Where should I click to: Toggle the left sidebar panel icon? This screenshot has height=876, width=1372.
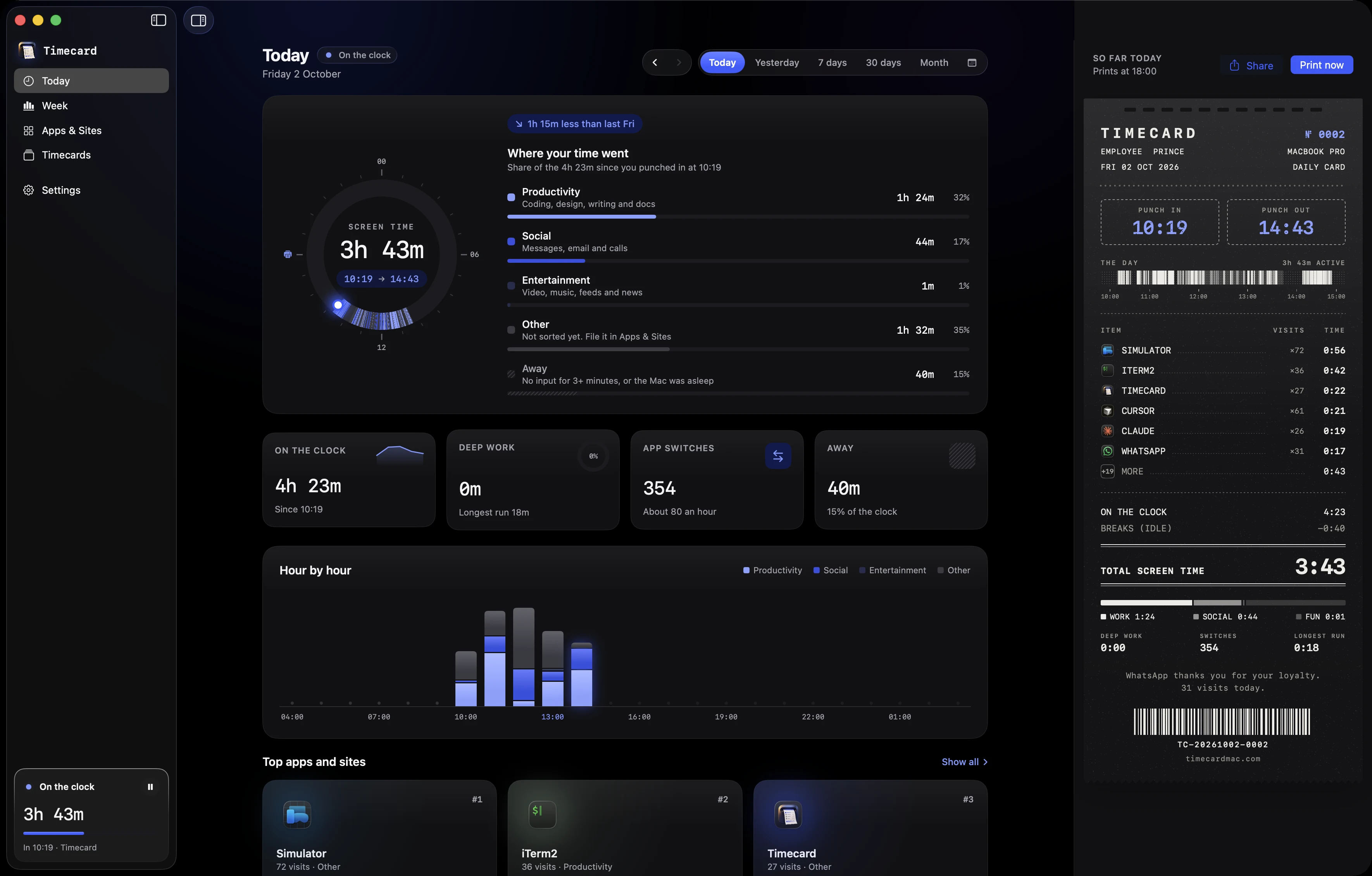[x=159, y=21]
